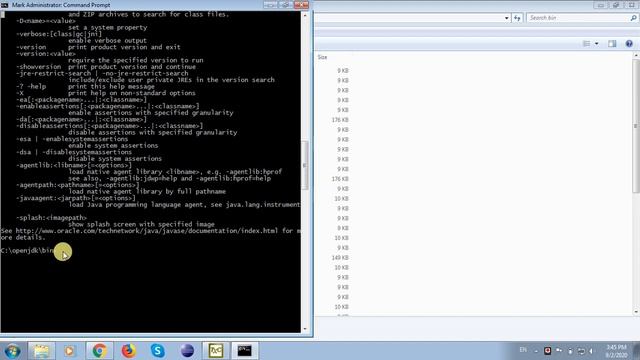Click the -javaagent:<jarpath> option line
The width and height of the screenshot is (640, 360).
(76, 198)
